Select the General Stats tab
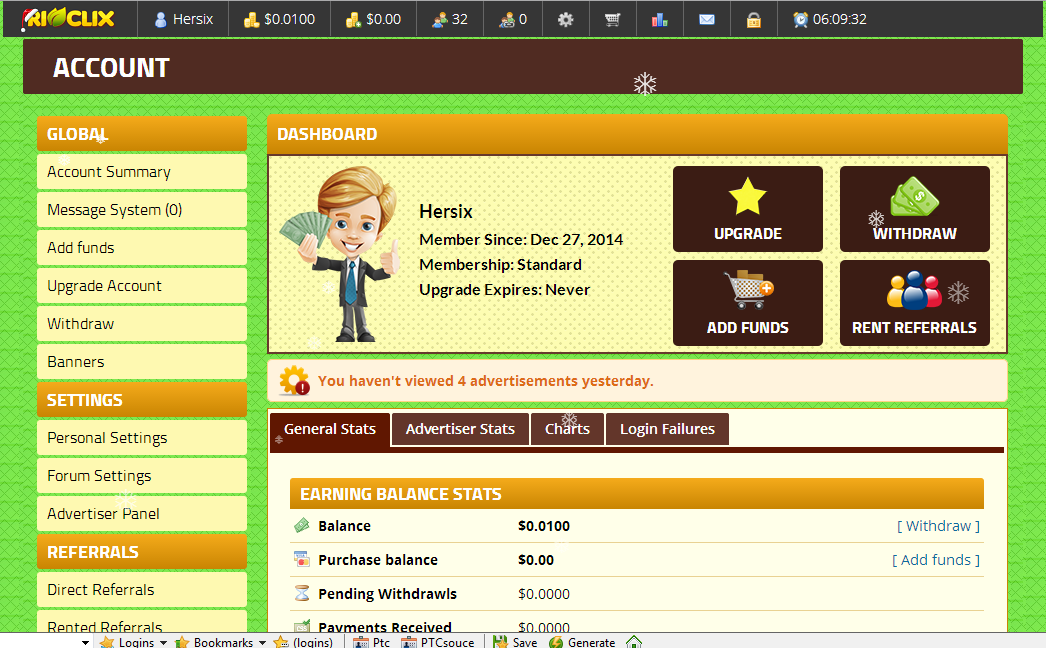 click(x=330, y=429)
